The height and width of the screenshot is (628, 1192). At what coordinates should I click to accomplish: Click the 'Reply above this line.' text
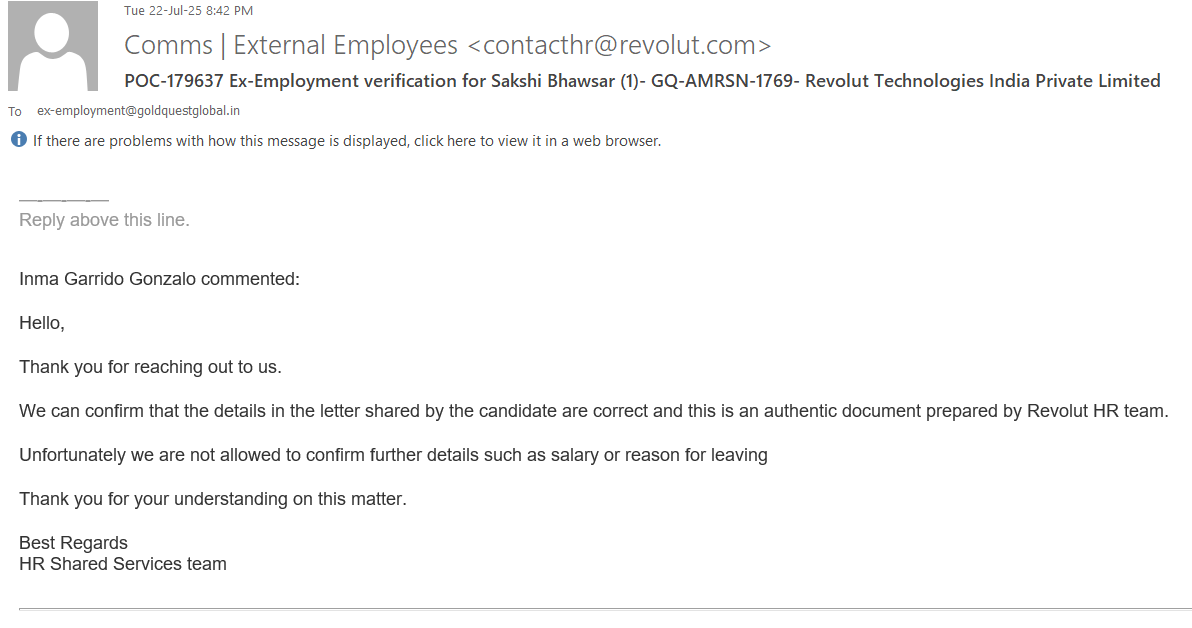click(x=104, y=220)
